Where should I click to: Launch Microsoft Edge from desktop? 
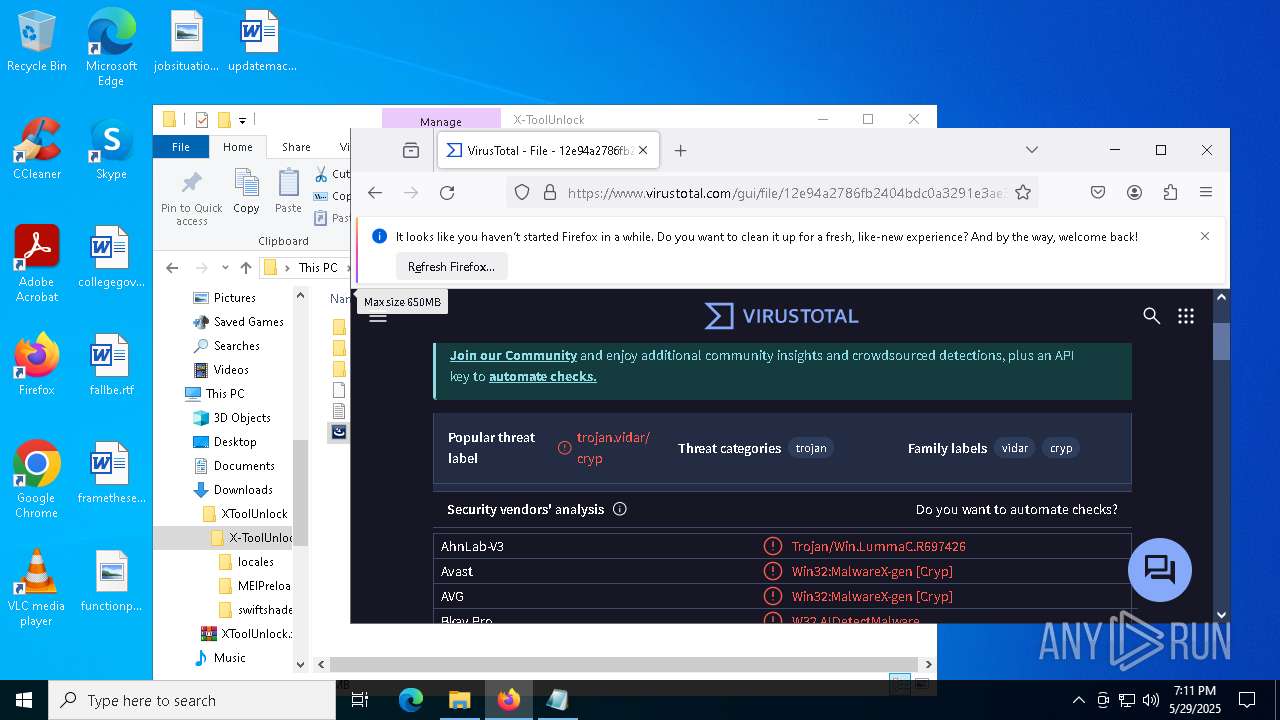tap(111, 48)
